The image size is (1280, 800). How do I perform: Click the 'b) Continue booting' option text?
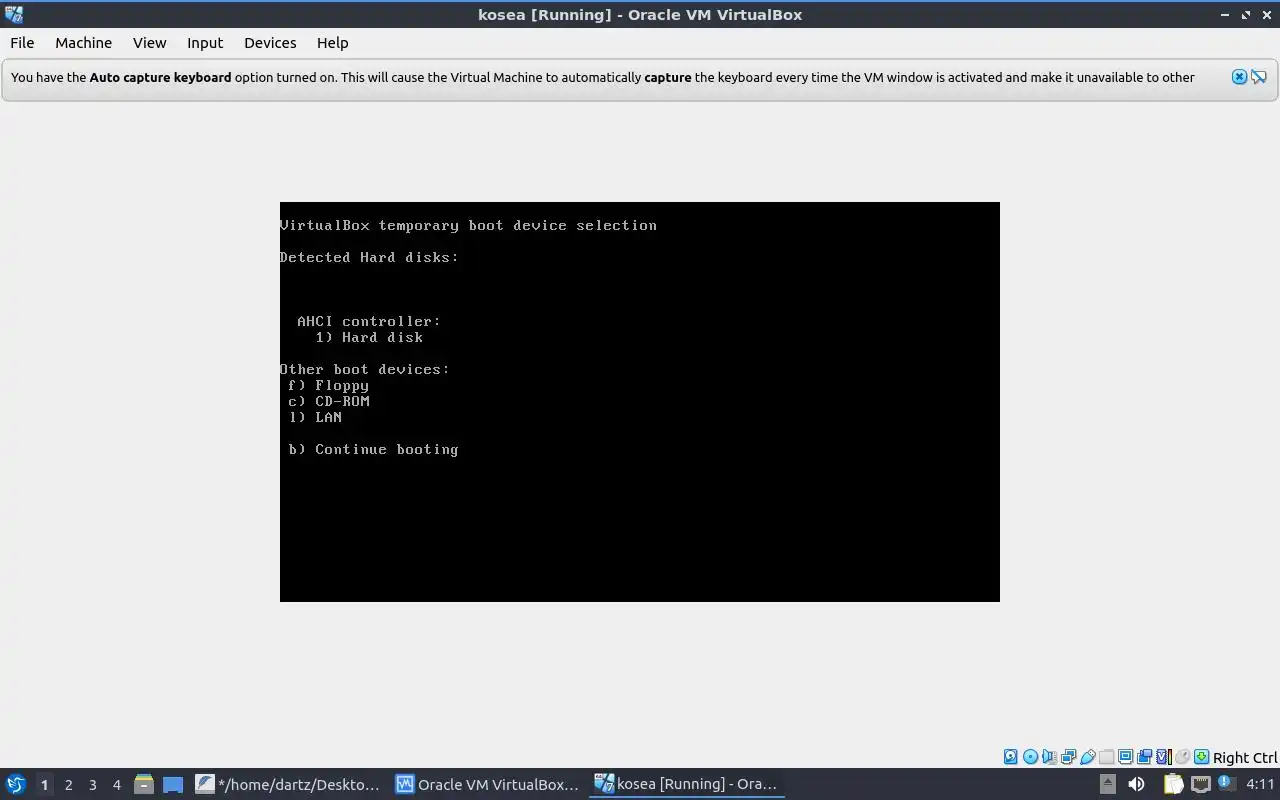coord(373,449)
